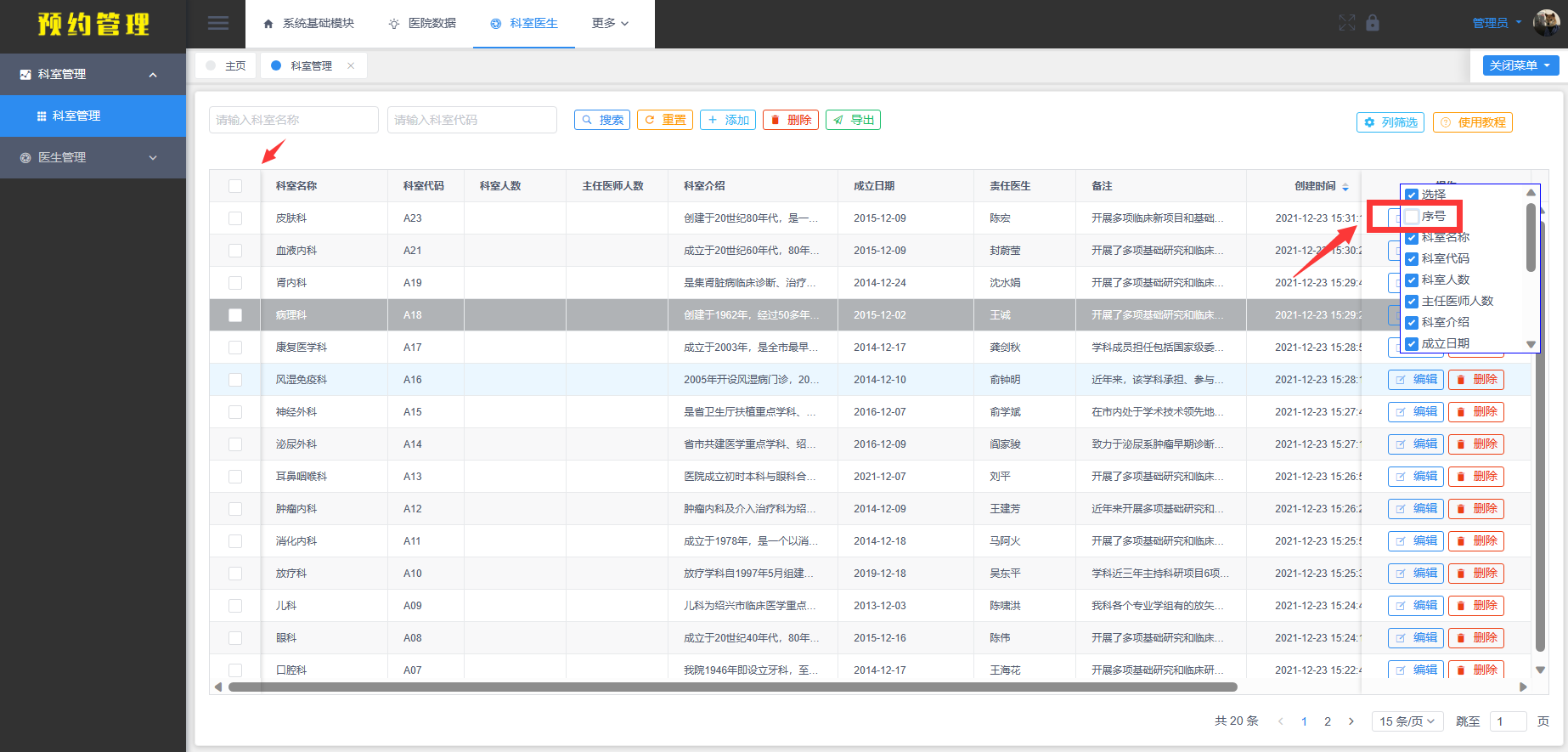
Task: Click the 搜索 search button
Action: click(602, 120)
